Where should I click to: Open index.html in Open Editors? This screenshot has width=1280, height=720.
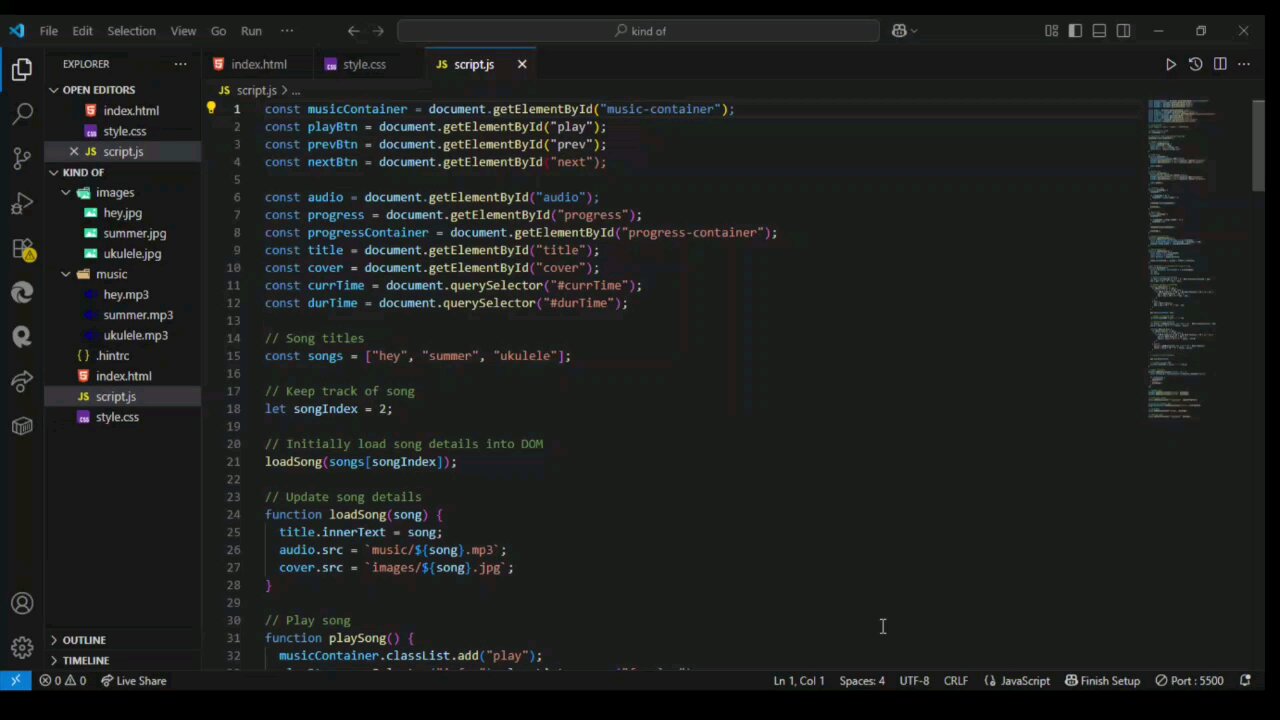tap(130, 111)
